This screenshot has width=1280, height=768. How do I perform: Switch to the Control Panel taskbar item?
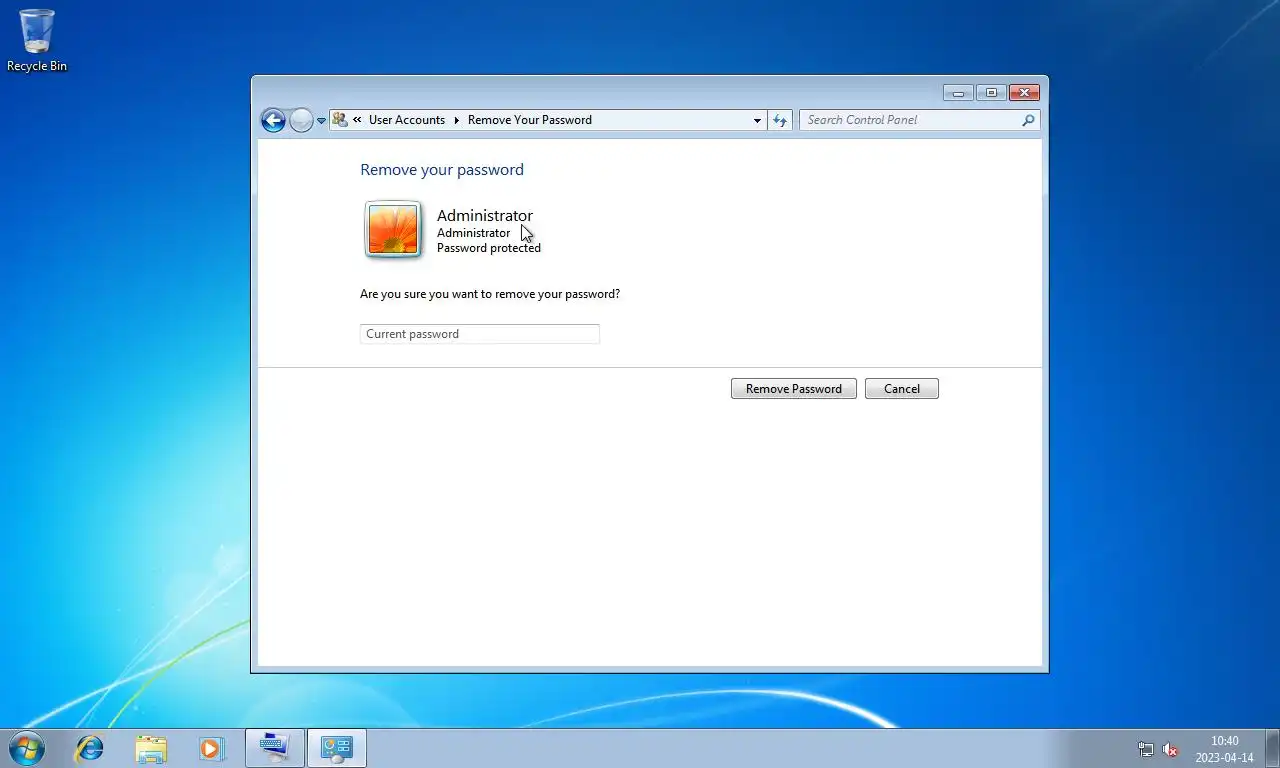pyautogui.click(x=337, y=748)
